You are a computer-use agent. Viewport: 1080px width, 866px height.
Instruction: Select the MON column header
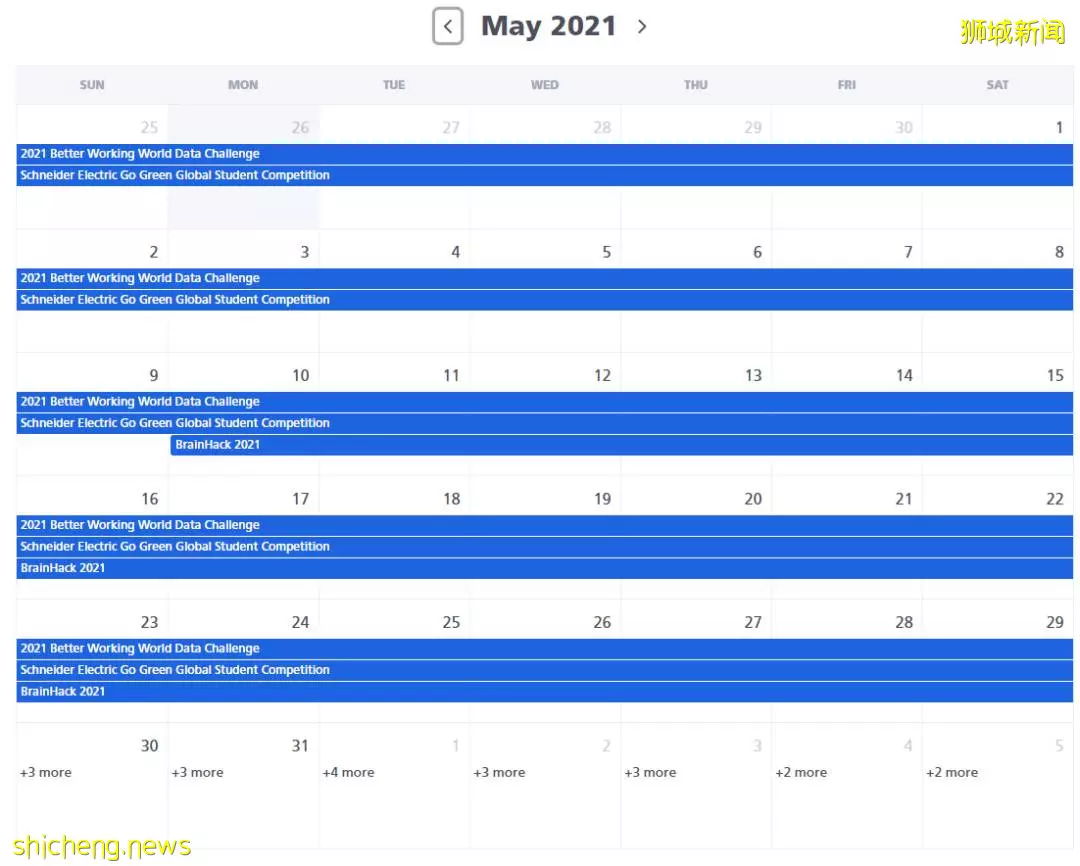242,85
